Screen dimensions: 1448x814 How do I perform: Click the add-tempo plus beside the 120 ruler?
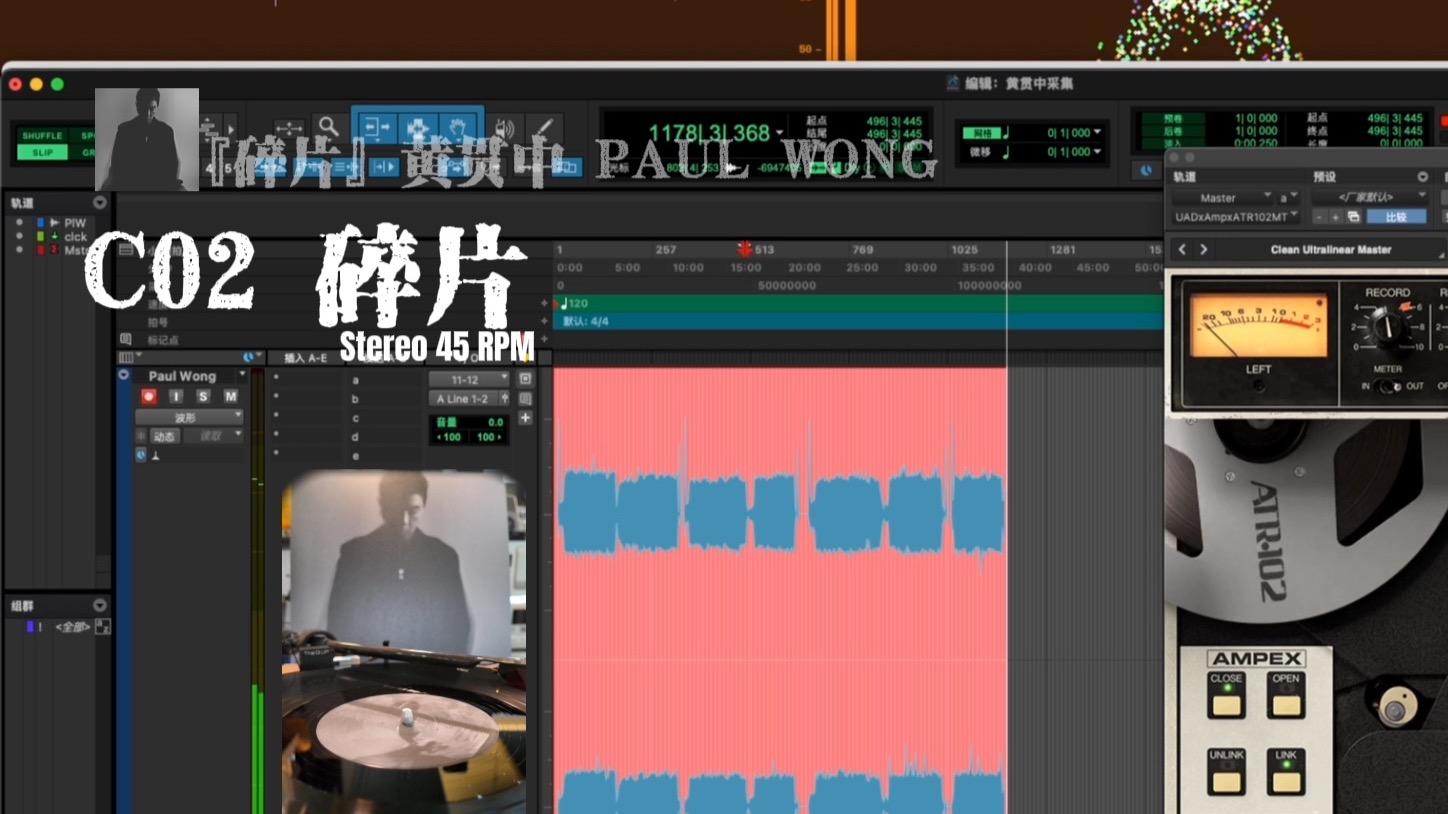545,303
